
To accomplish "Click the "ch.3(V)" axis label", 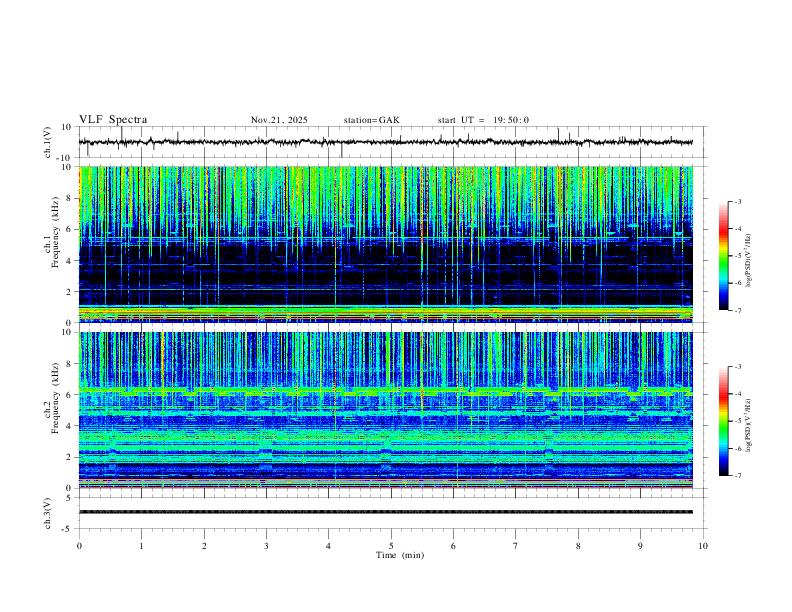I will coord(48,513).
